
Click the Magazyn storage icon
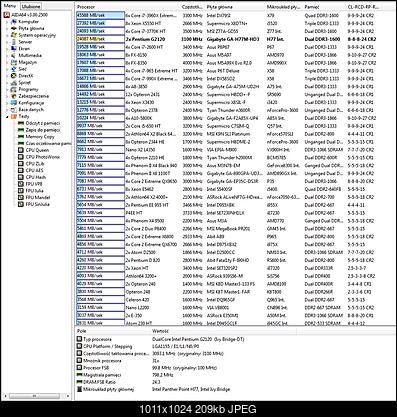coord(14,62)
